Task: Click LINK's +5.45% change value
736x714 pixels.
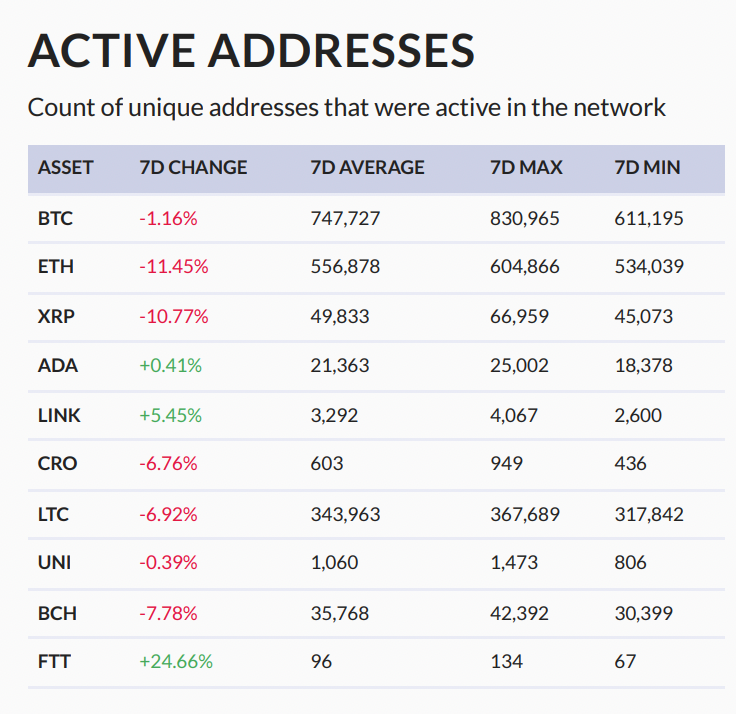Action: click(x=170, y=414)
